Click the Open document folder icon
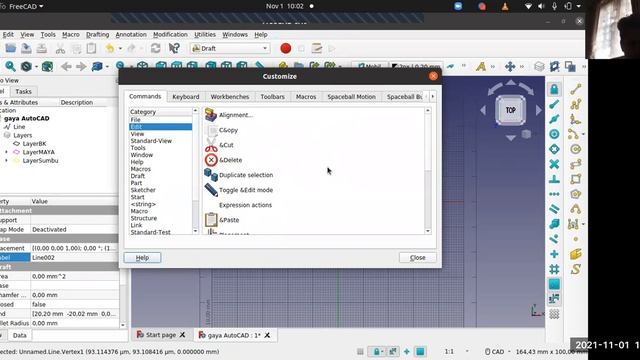Screen dimensions: 640x360 tap(11, 49)
